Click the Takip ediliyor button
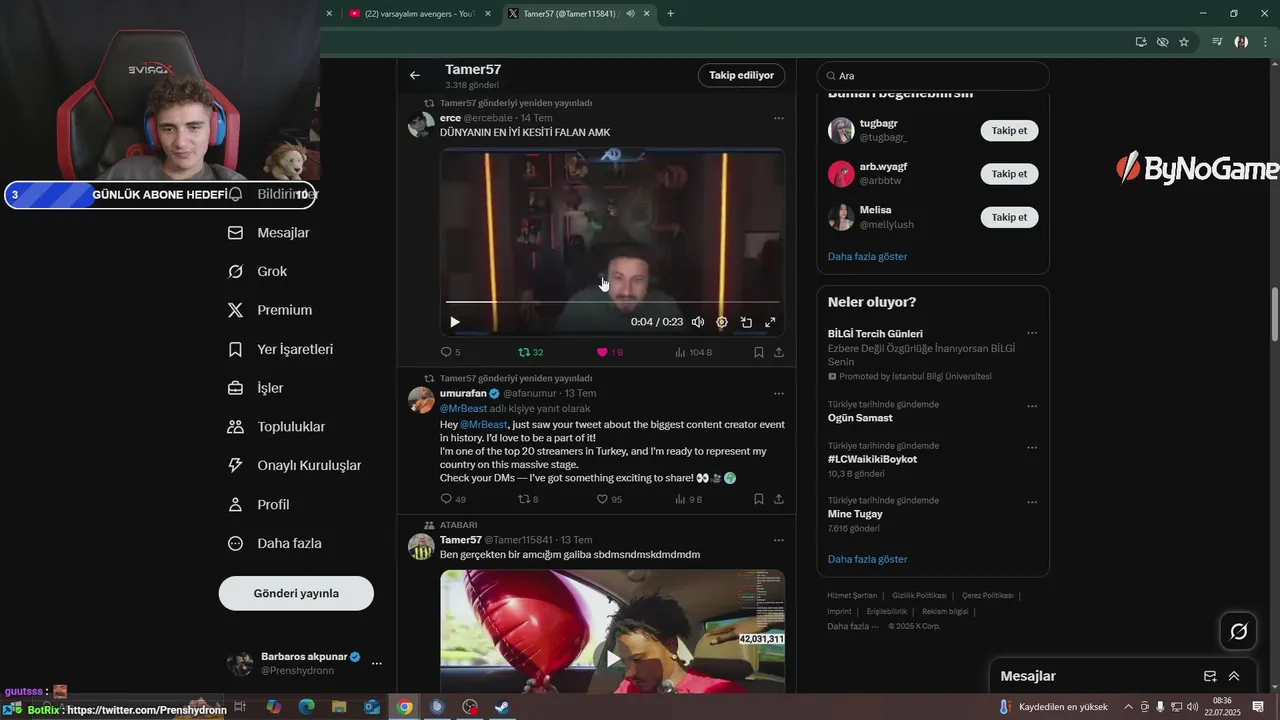Image resolution: width=1280 pixels, height=720 pixels. click(x=741, y=75)
